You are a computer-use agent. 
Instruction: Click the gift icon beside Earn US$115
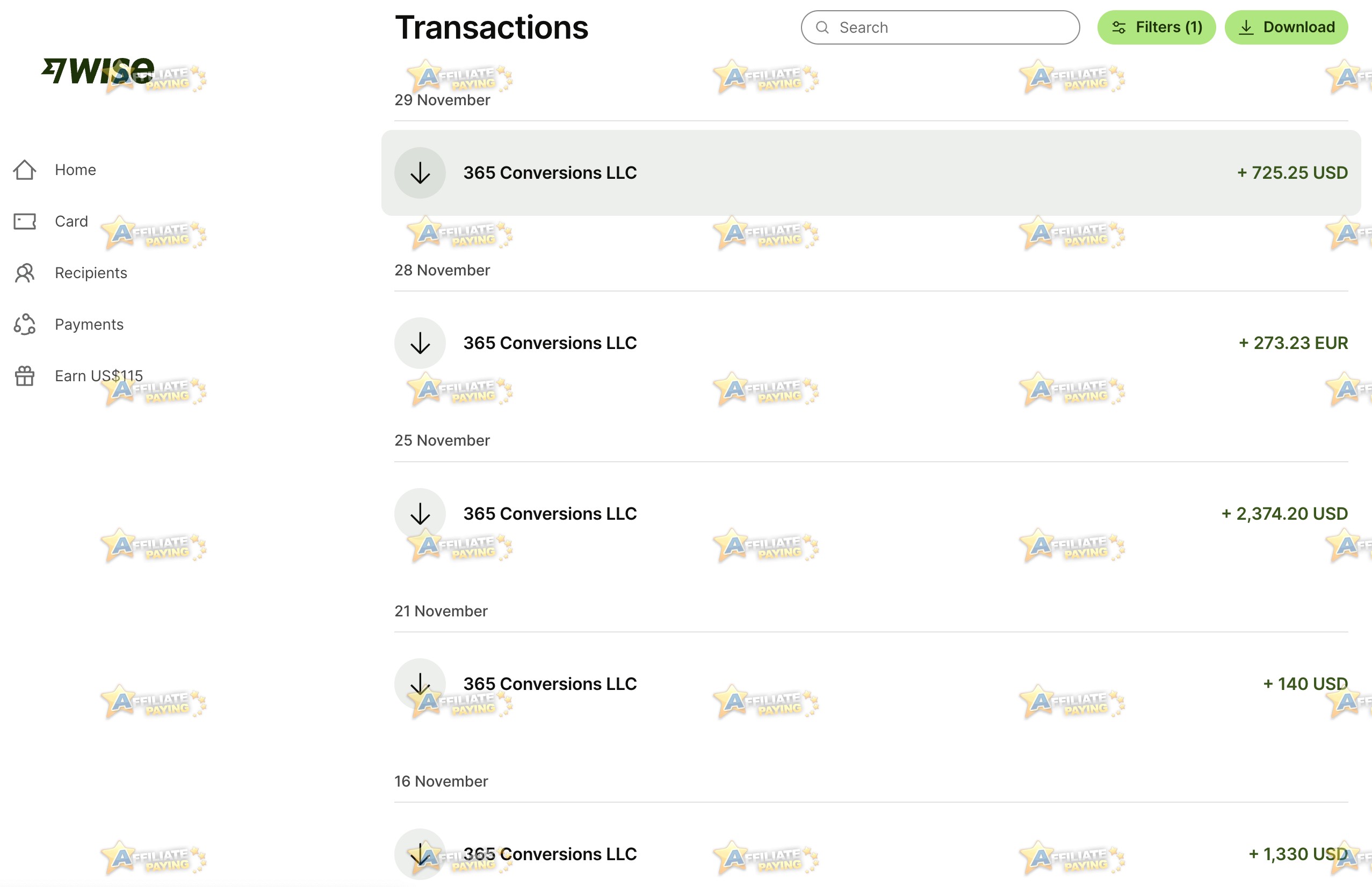coord(25,376)
